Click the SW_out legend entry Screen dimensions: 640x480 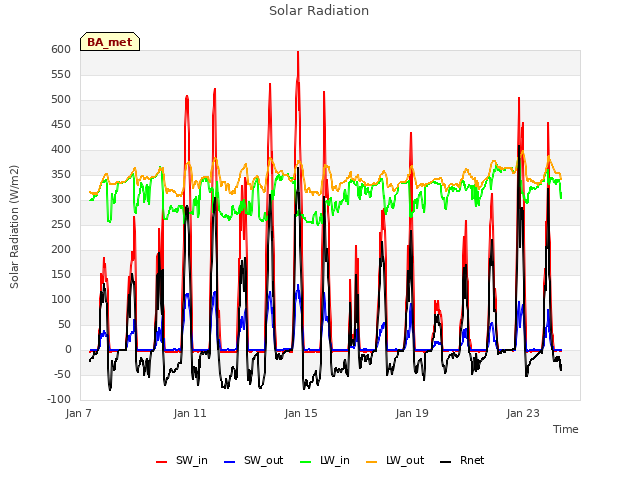coord(253,460)
